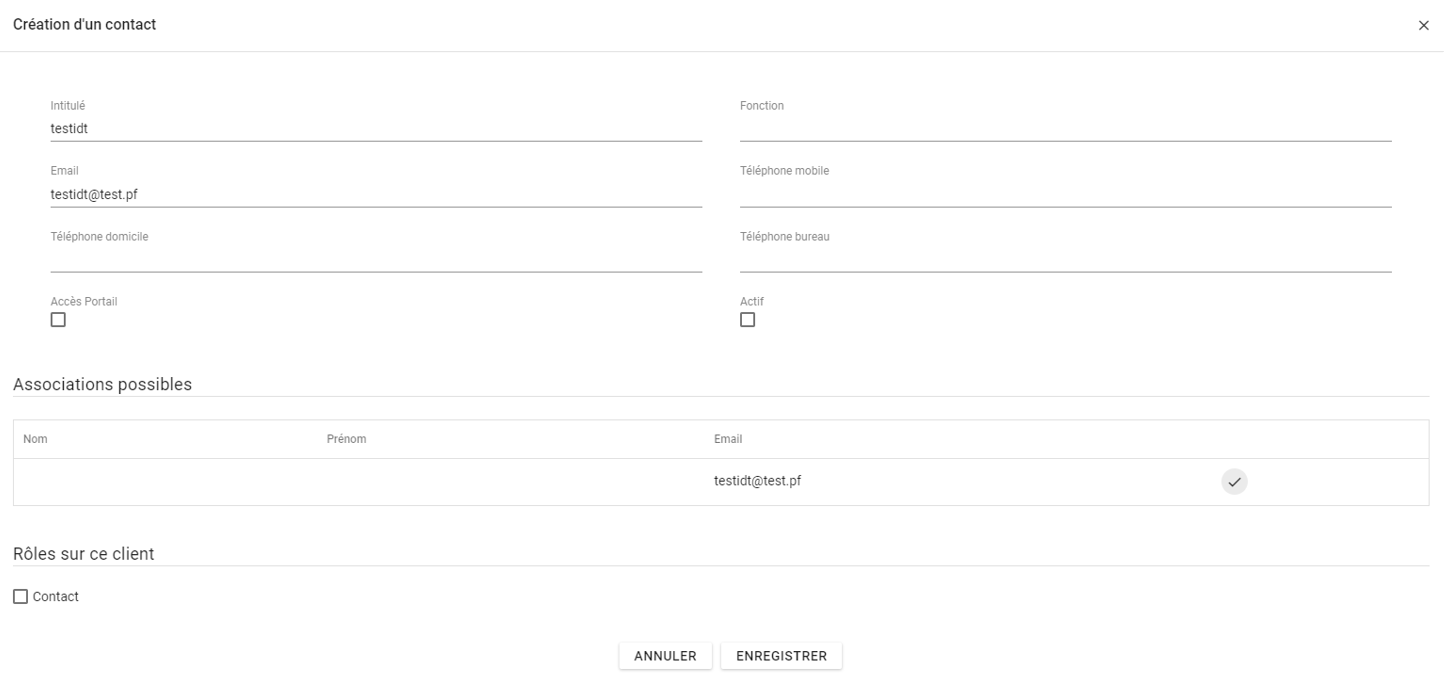This screenshot has height=680, width=1444.
Task: Click the Création d'un contact title
Action: point(84,24)
